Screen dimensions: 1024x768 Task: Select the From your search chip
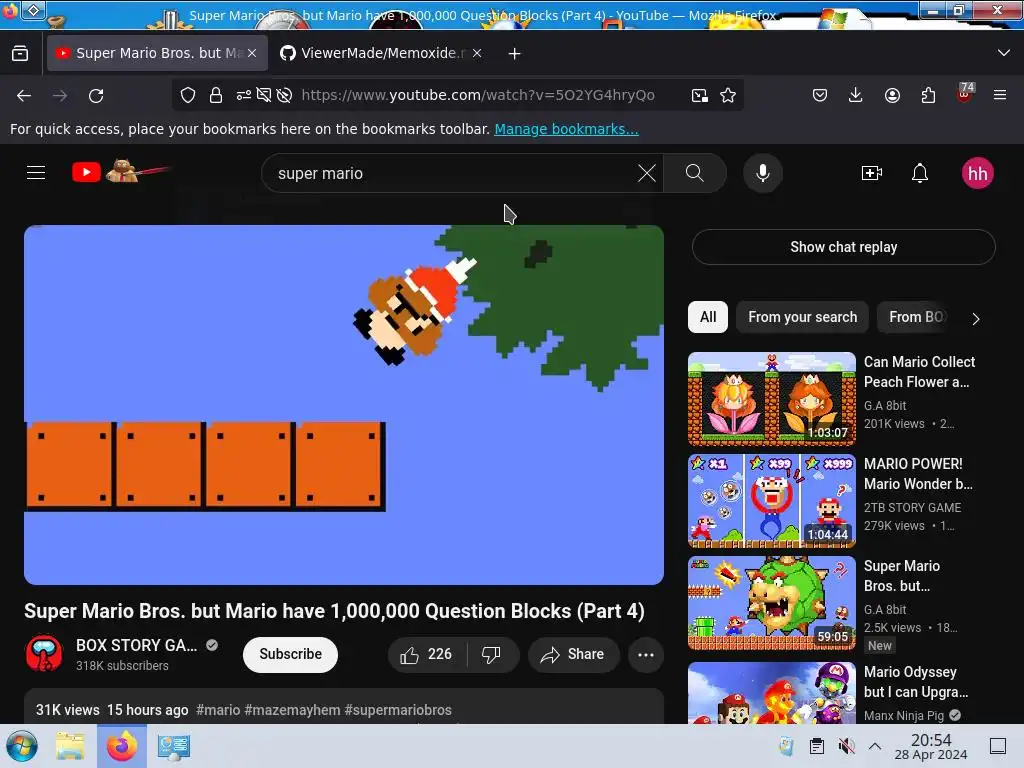[x=803, y=317]
